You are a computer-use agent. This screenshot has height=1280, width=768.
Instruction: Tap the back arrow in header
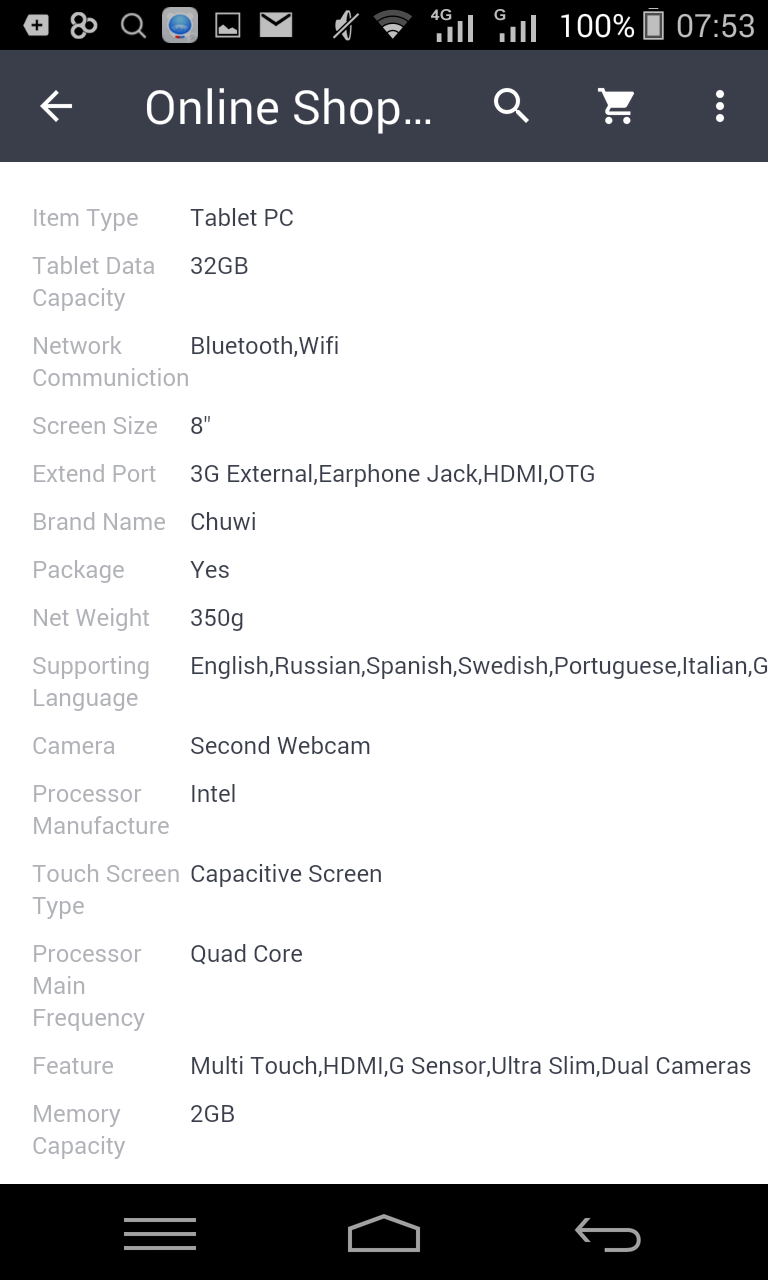(x=56, y=106)
